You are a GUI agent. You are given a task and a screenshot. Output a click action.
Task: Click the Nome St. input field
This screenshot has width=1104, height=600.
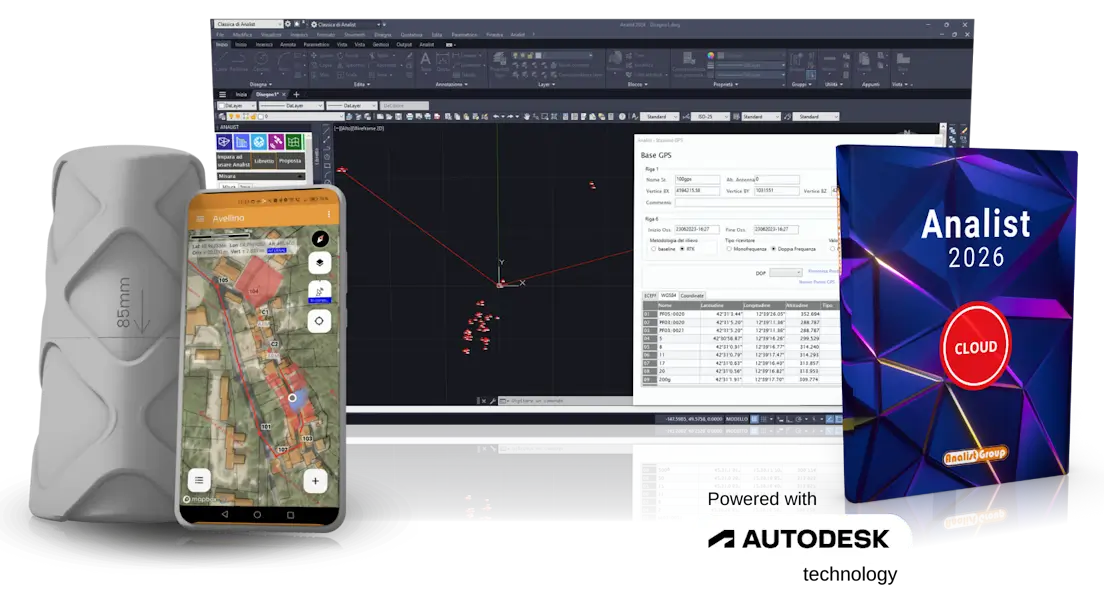(697, 180)
